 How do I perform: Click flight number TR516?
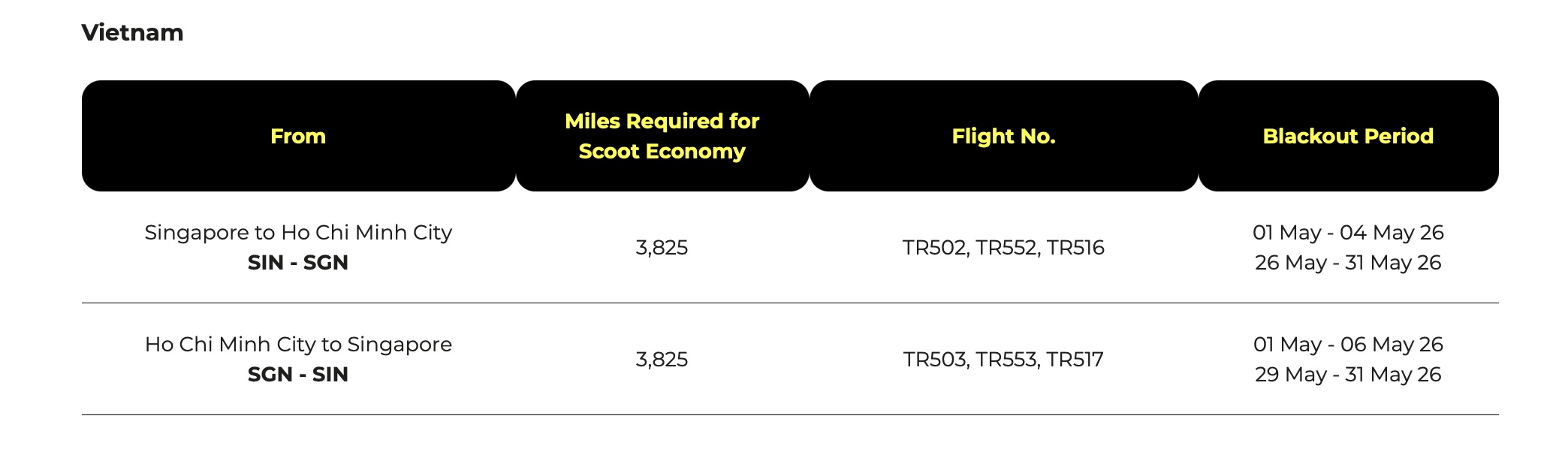pos(1075,248)
